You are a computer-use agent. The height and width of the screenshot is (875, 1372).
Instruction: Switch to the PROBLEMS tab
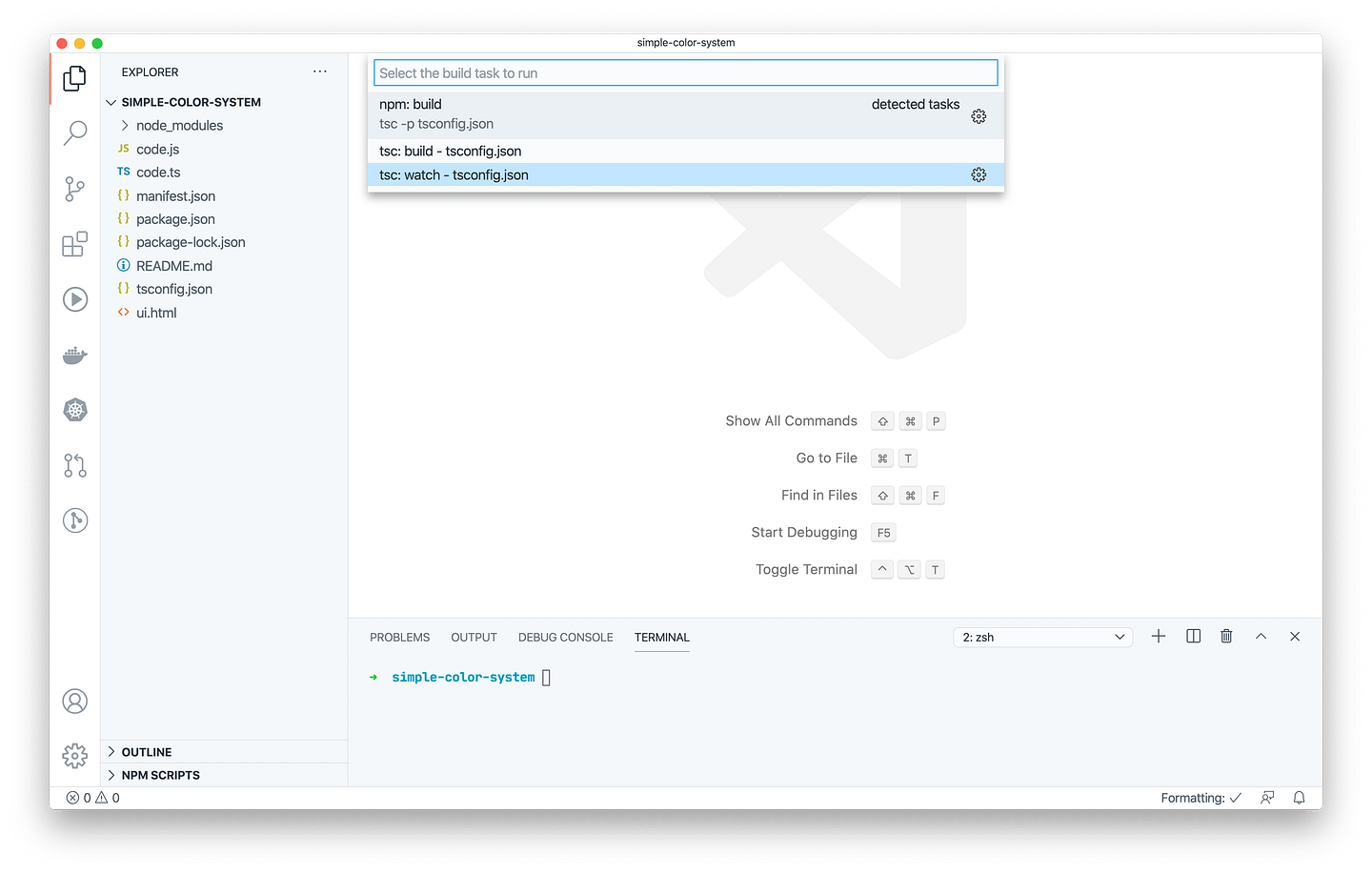(400, 638)
